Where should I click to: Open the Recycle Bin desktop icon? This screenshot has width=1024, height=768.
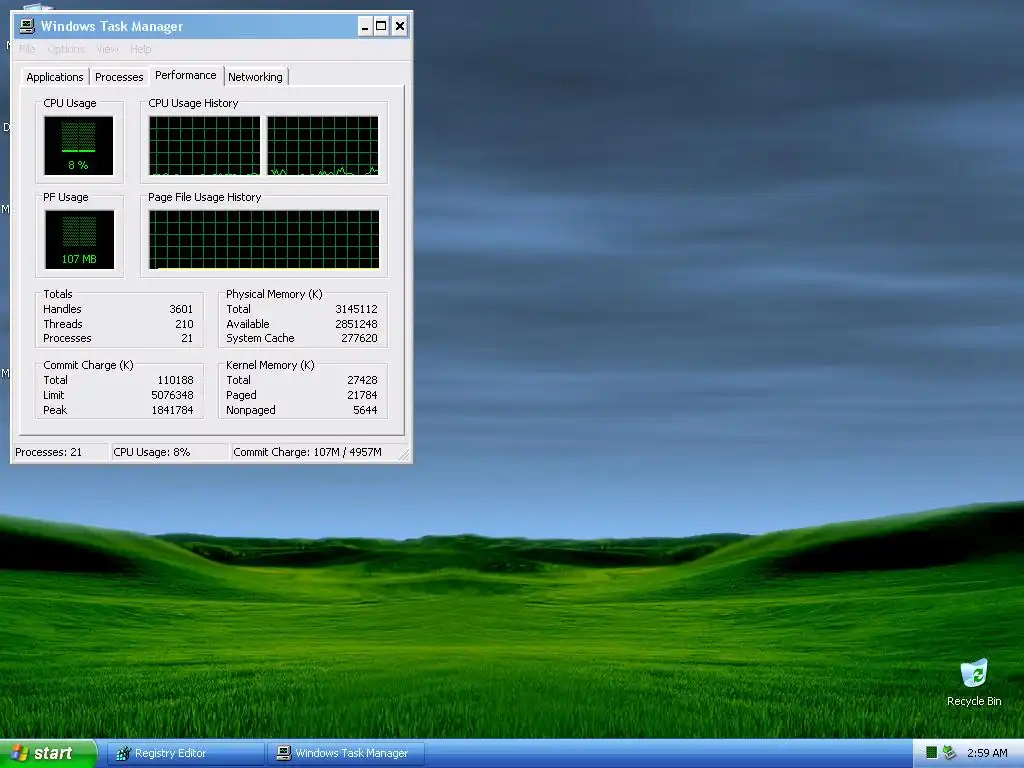pyautogui.click(x=974, y=682)
